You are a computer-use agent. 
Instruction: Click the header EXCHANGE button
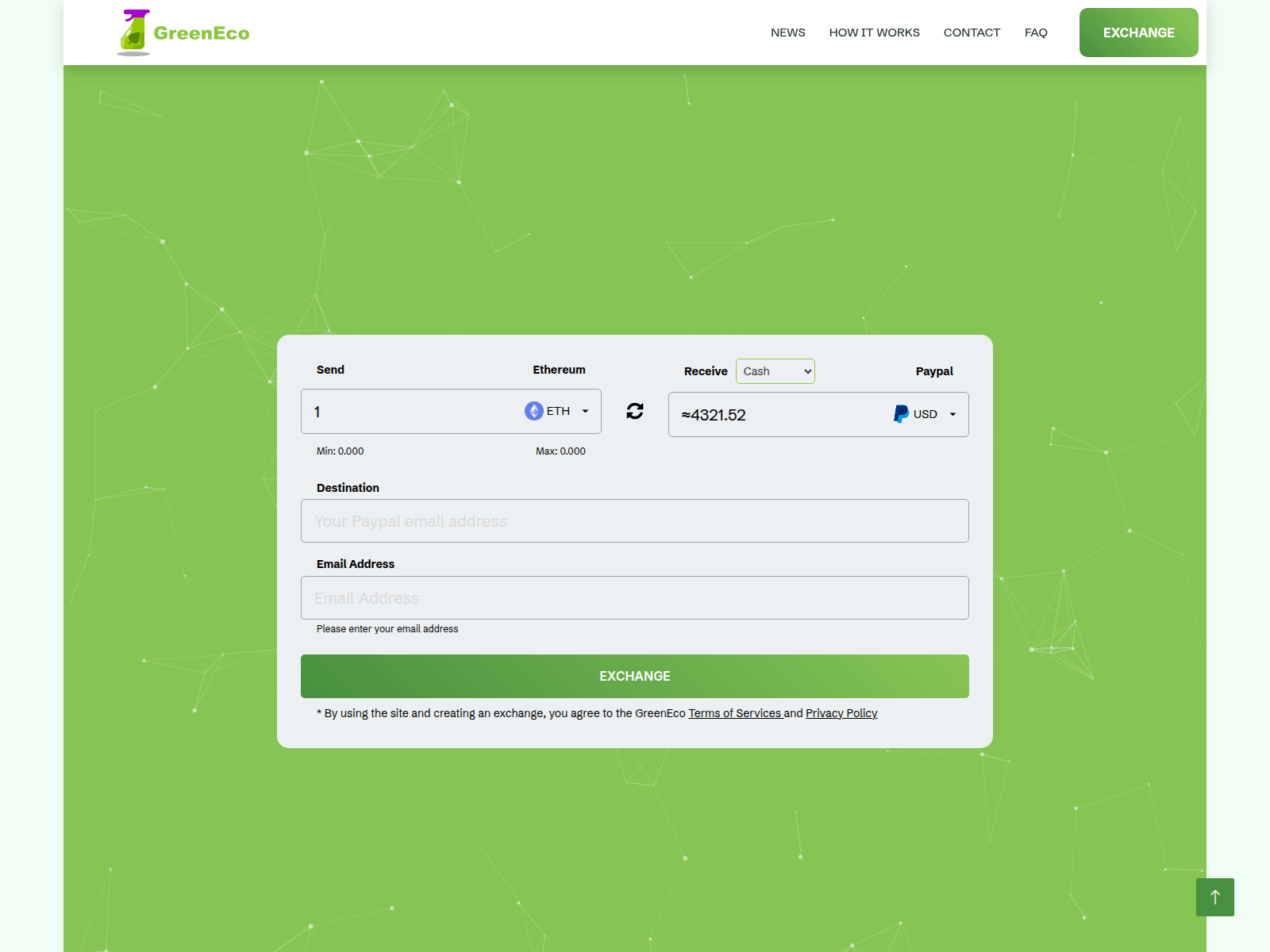[x=1139, y=33]
